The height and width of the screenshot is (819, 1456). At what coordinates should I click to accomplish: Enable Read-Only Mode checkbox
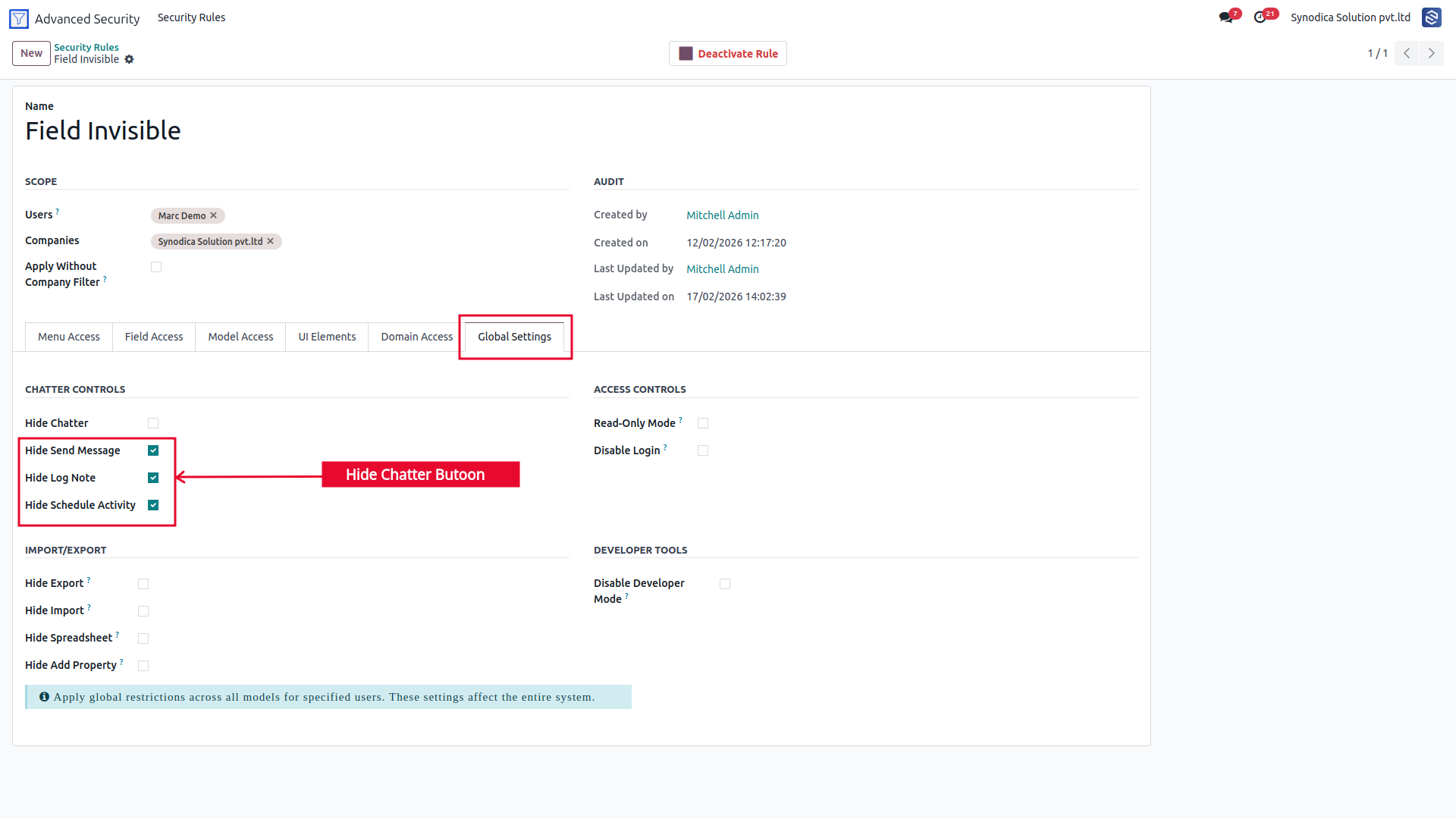(703, 423)
